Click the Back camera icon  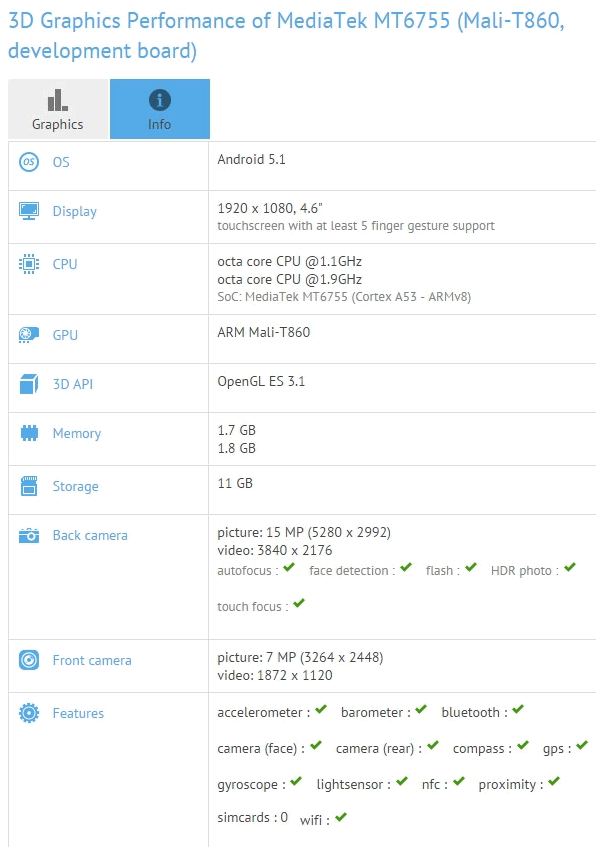[29, 535]
